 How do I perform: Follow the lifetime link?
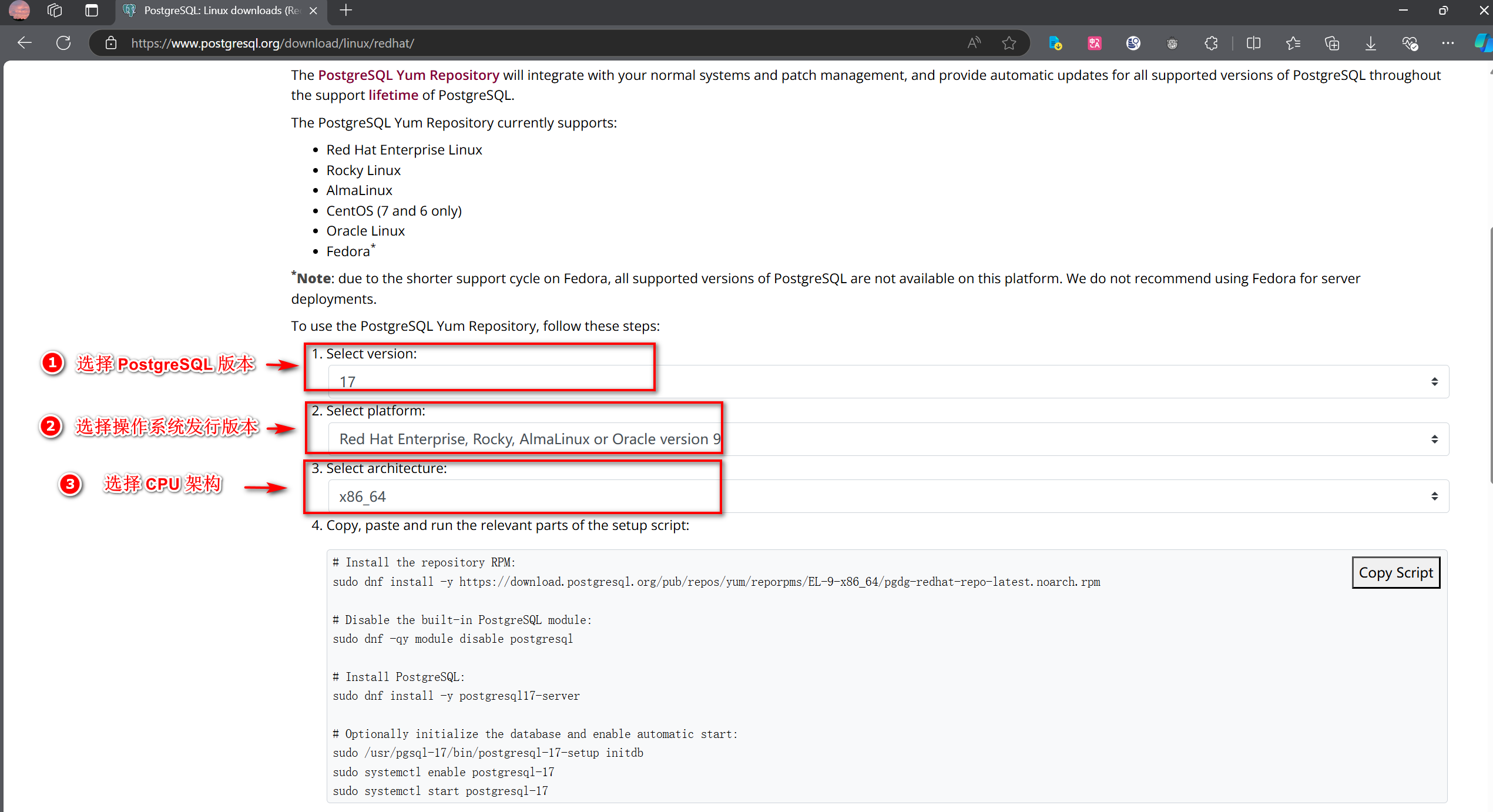(x=393, y=95)
